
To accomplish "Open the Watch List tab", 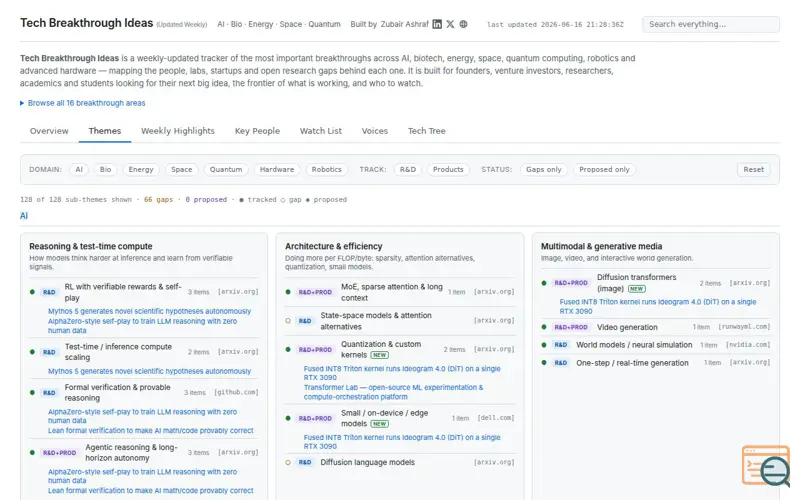I will tap(320, 131).
